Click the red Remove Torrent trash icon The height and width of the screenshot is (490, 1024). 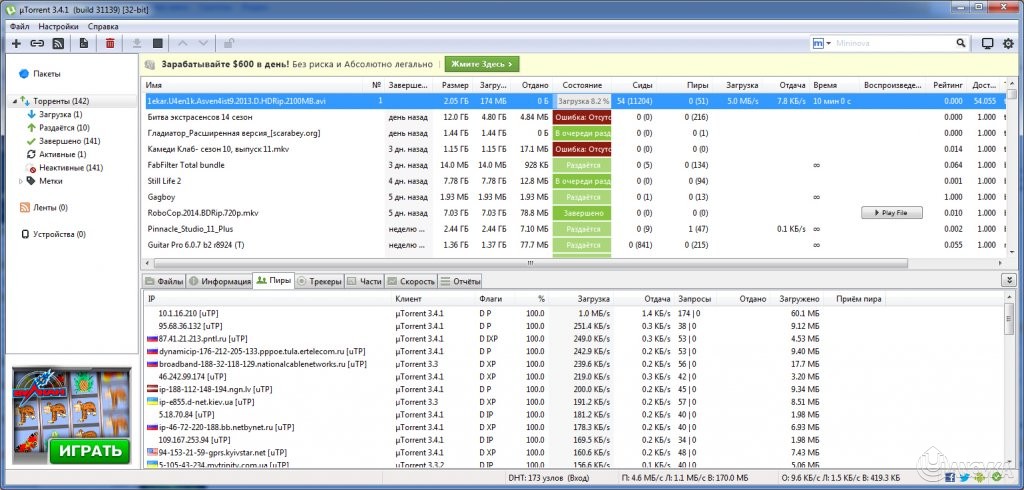(x=110, y=44)
